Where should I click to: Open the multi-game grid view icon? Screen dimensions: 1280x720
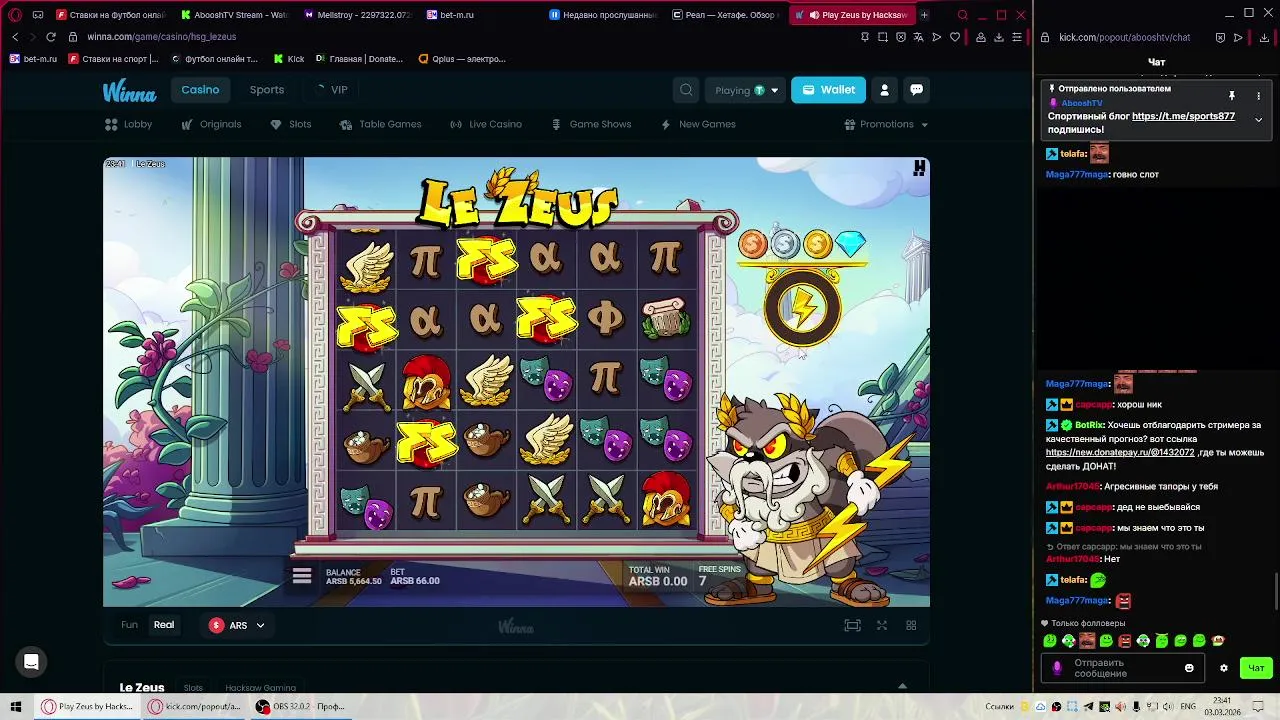911,625
